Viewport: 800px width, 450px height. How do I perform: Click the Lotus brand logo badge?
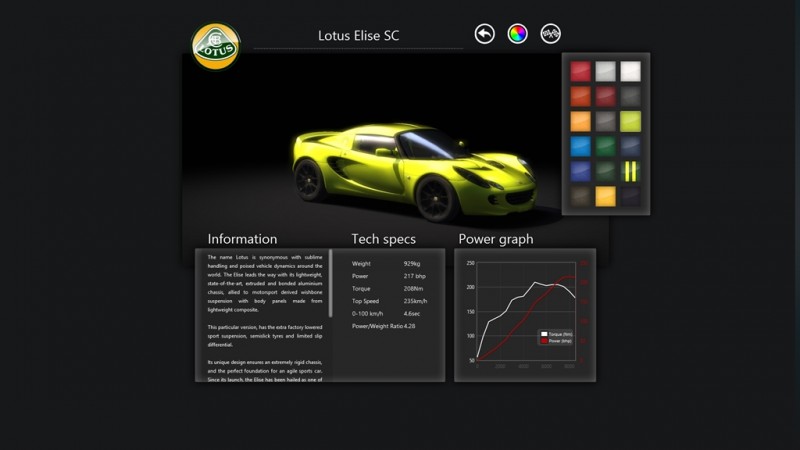click(215, 46)
